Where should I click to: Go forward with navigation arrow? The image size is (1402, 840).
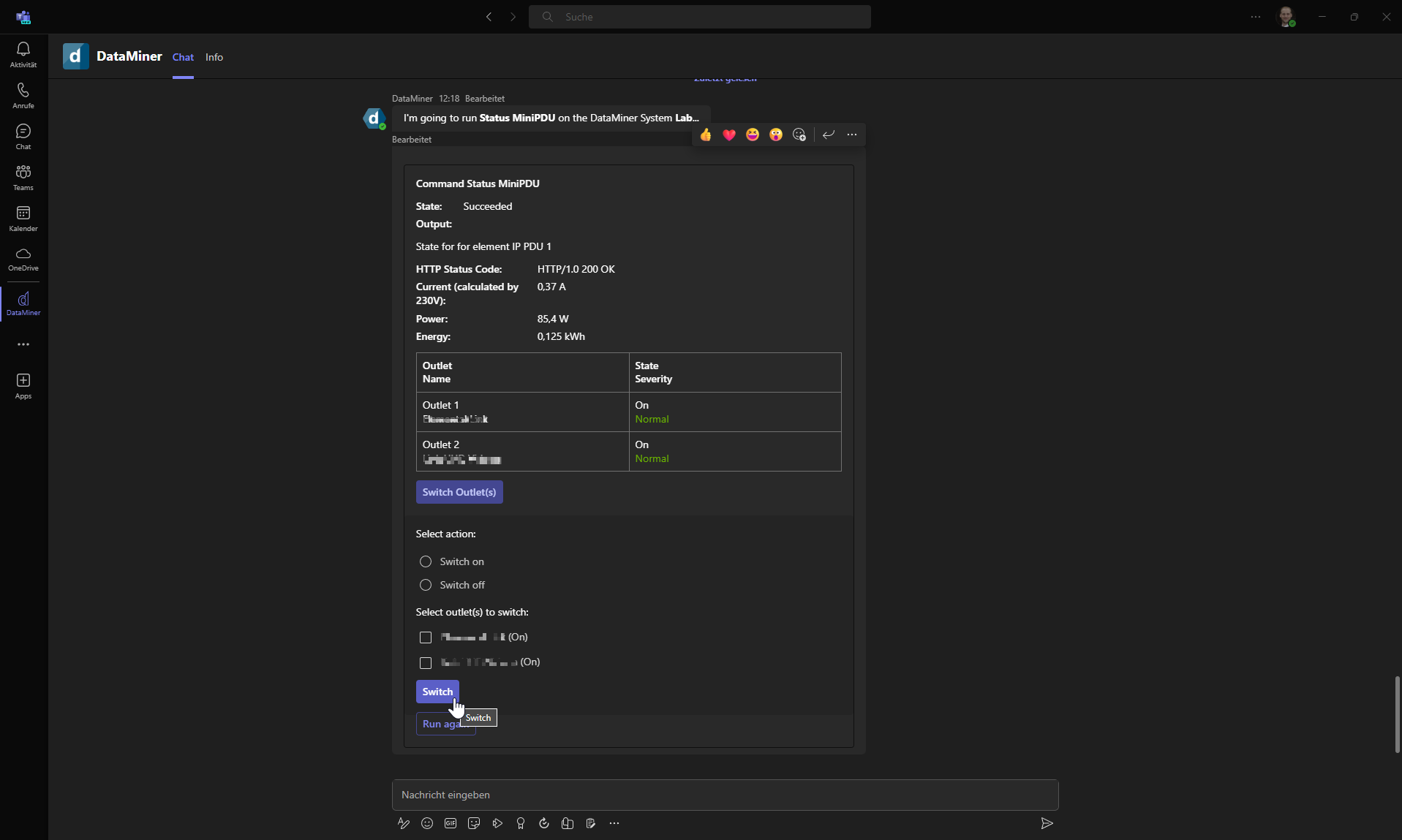pyautogui.click(x=513, y=17)
